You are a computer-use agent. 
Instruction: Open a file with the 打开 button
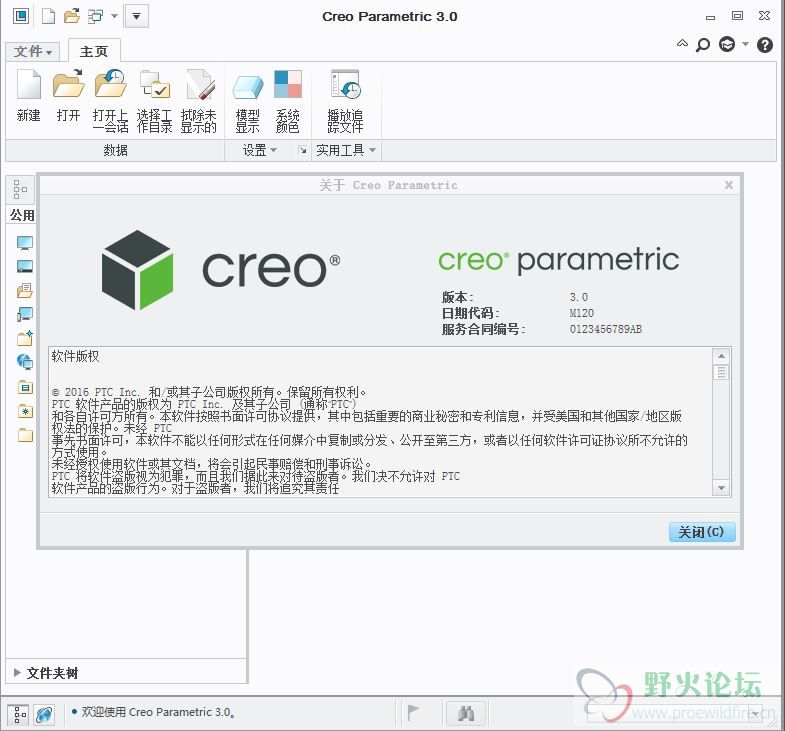click(x=68, y=96)
